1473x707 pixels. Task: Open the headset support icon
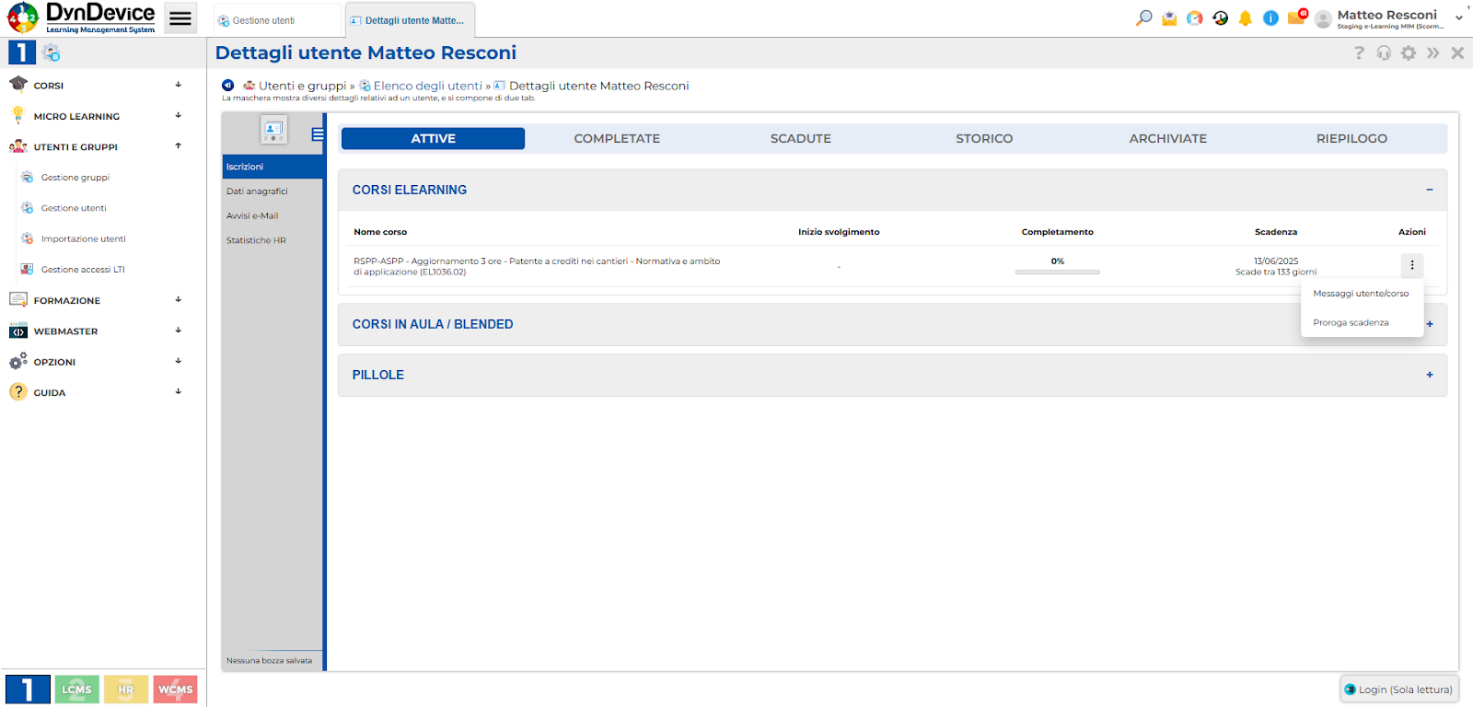pos(1384,53)
